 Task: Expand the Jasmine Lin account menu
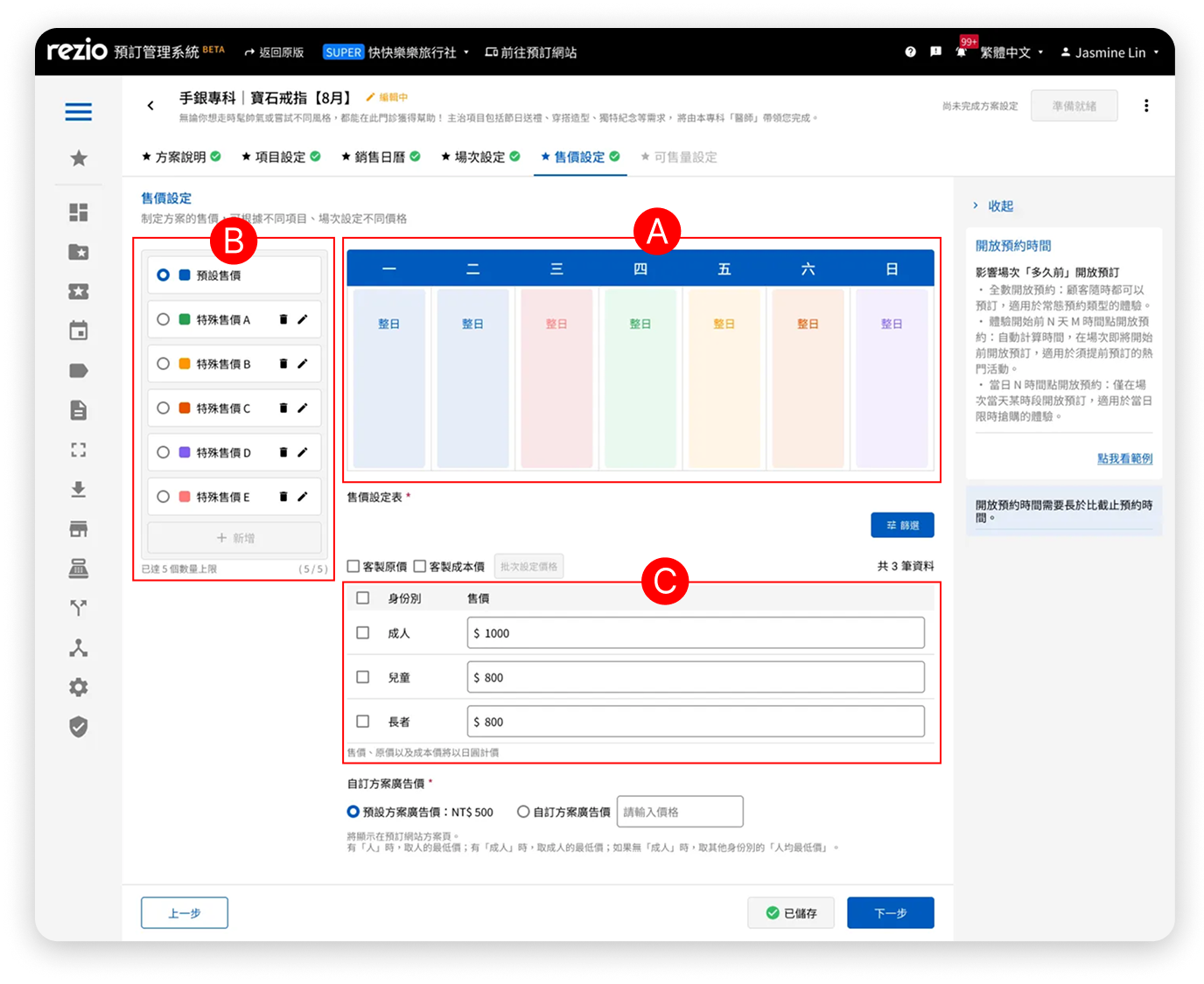pyautogui.click(x=1109, y=52)
